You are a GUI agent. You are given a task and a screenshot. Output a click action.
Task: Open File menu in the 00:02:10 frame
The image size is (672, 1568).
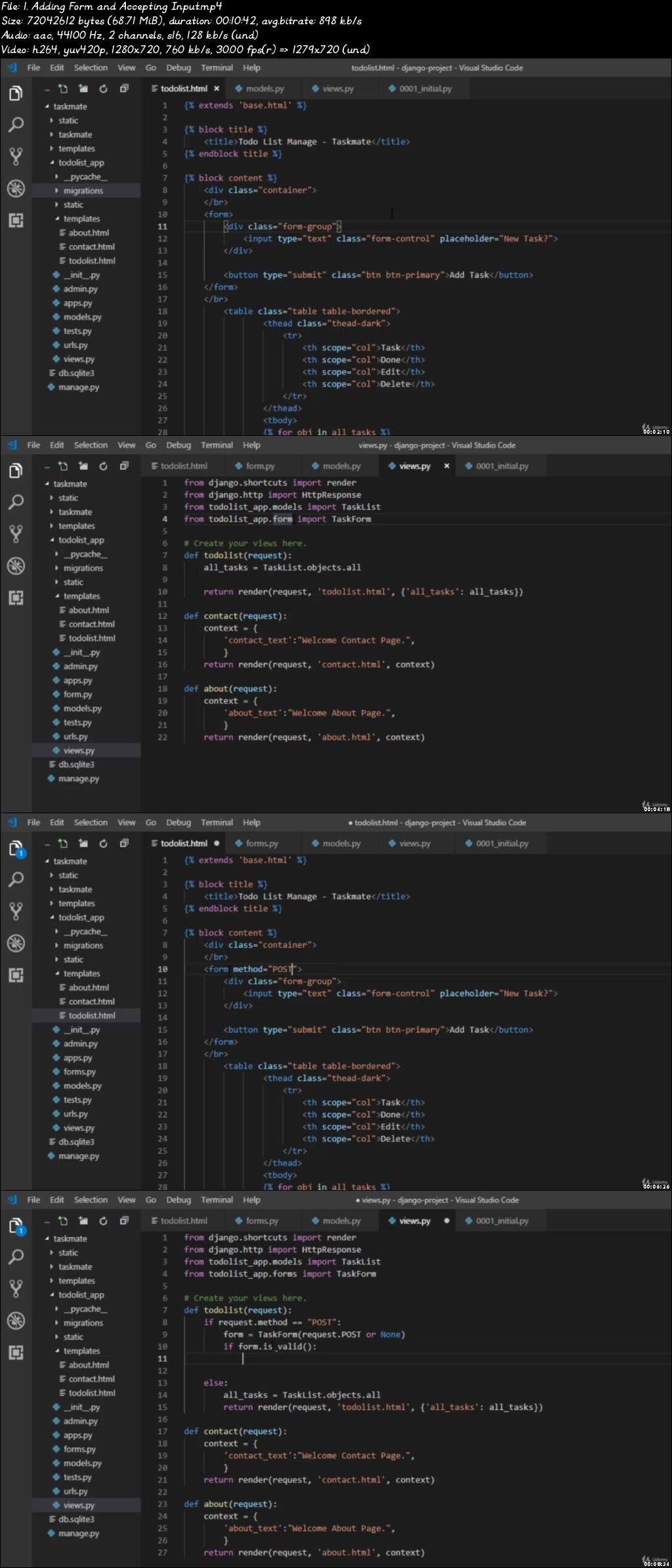(33, 68)
